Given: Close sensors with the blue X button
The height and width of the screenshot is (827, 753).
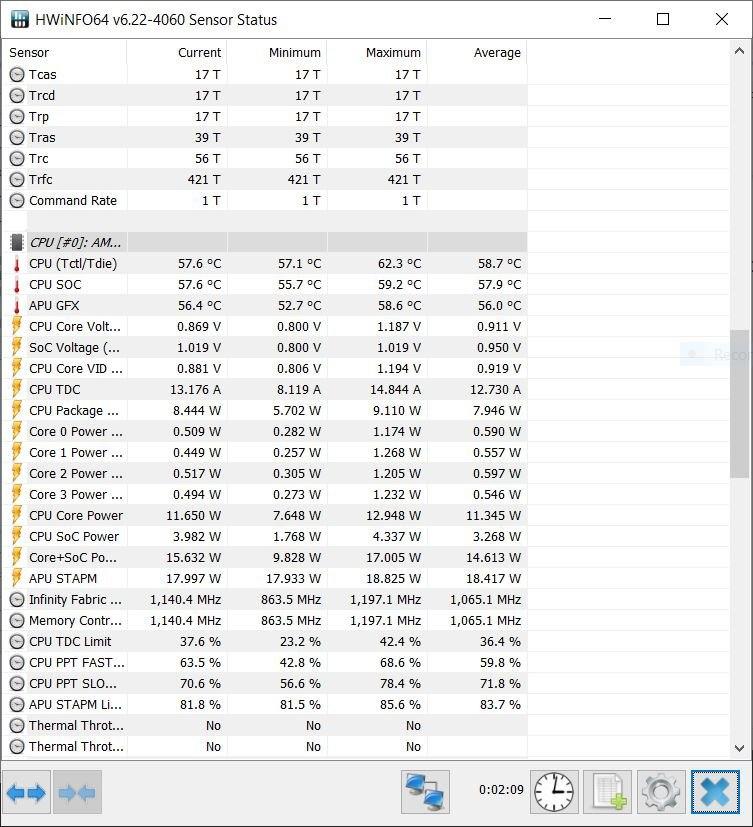Looking at the screenshot, I should [x=715, y=793].
